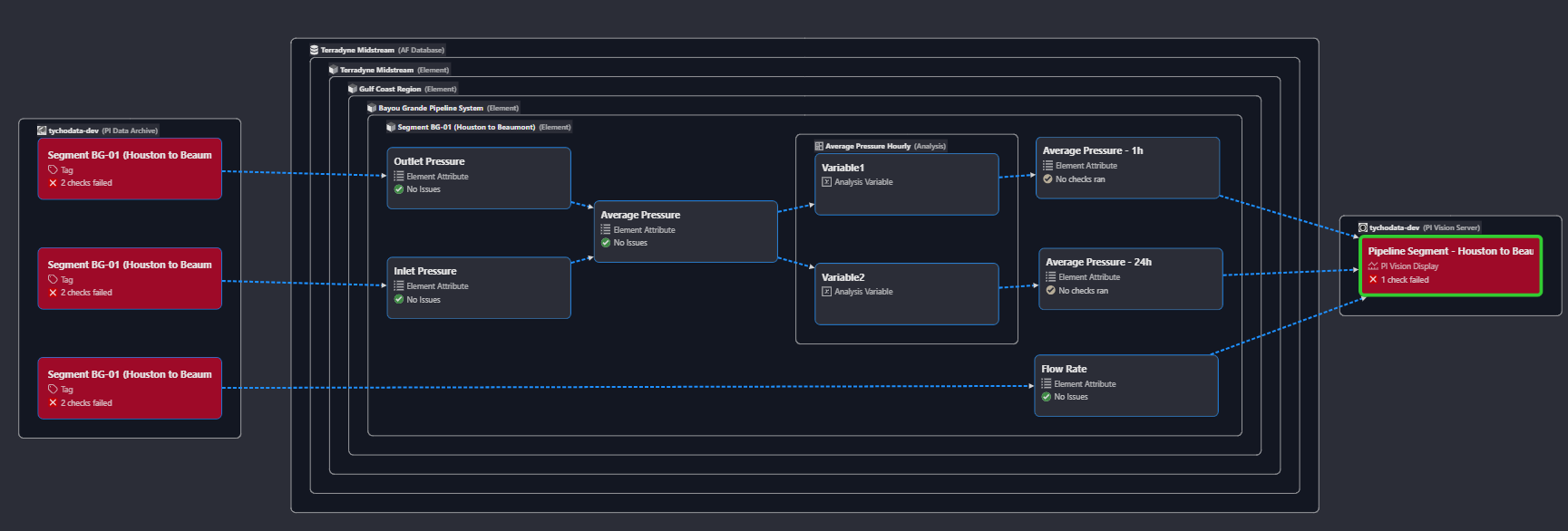
Task: Select the Inlet Pressure node title
Action: (425, 271)
